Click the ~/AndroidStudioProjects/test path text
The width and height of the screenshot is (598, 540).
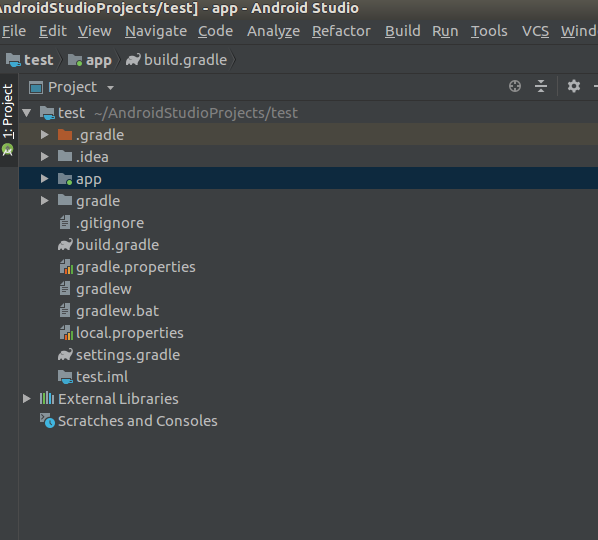pos(196,113)
